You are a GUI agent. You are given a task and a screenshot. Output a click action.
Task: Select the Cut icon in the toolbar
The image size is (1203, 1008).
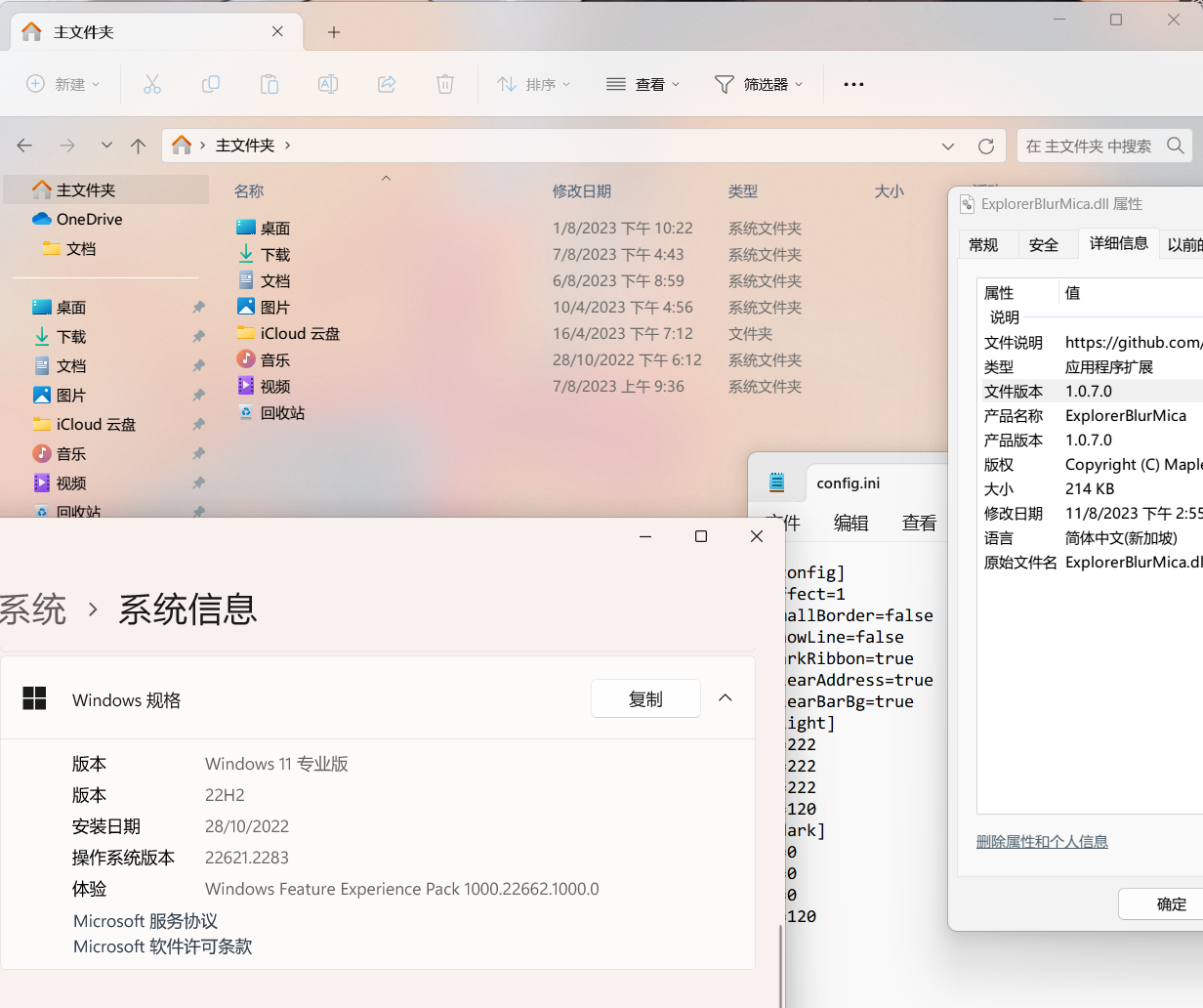coord(152,84)
